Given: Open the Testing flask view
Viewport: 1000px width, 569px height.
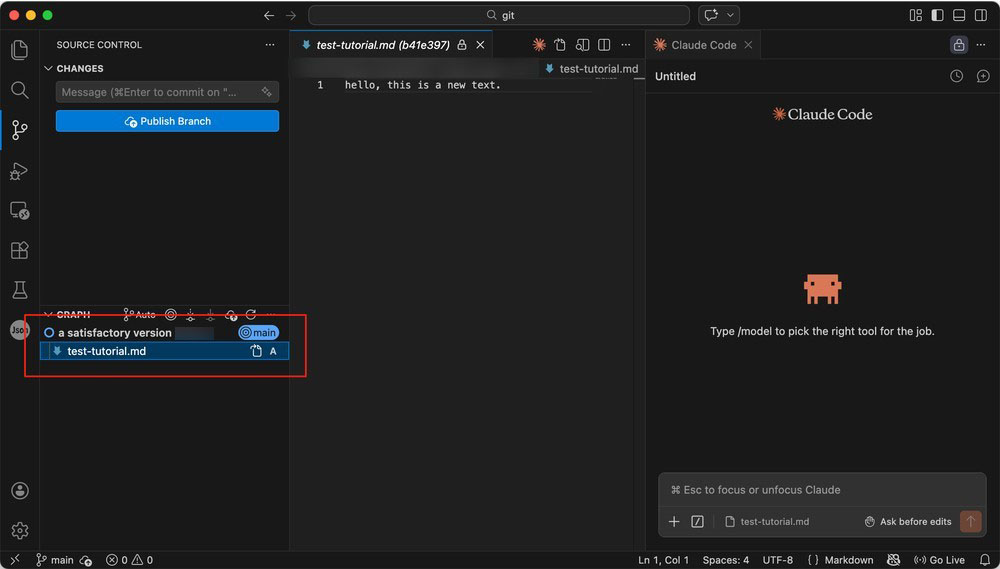Looking at the screenshot, I should [x=20, y=290].
